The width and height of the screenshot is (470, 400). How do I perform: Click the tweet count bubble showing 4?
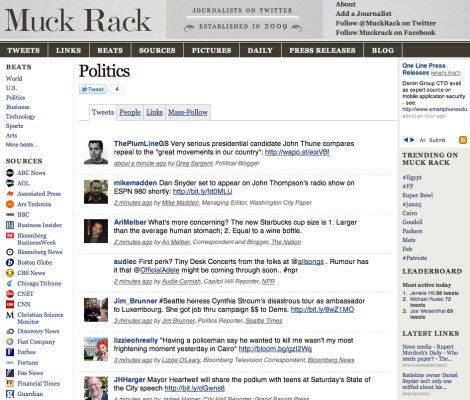coord(117,89)
